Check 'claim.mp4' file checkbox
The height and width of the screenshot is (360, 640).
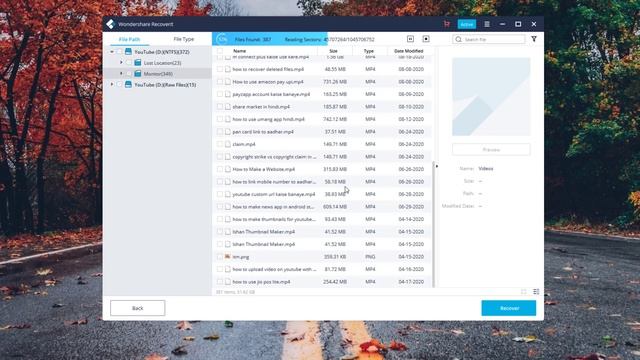pos(220,144)
